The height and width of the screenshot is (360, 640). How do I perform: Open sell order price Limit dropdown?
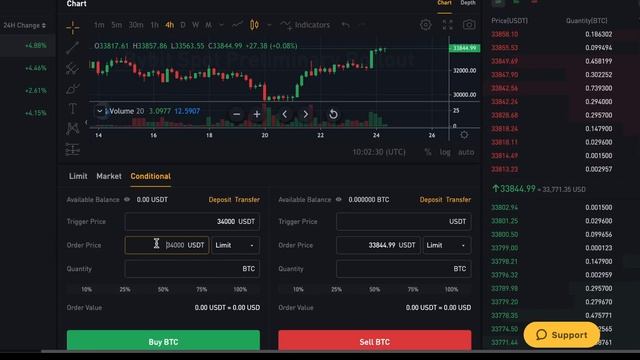(447, 245)
